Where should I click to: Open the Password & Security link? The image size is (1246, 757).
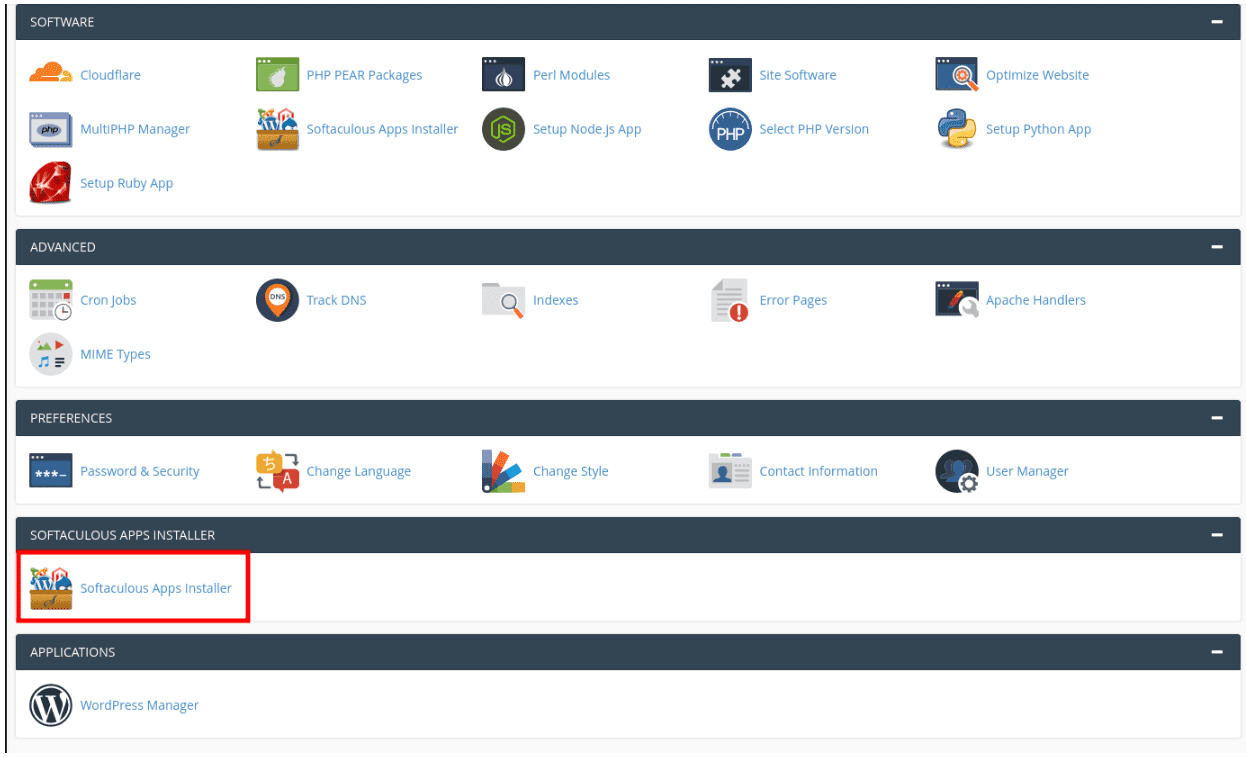click(140, 471)
